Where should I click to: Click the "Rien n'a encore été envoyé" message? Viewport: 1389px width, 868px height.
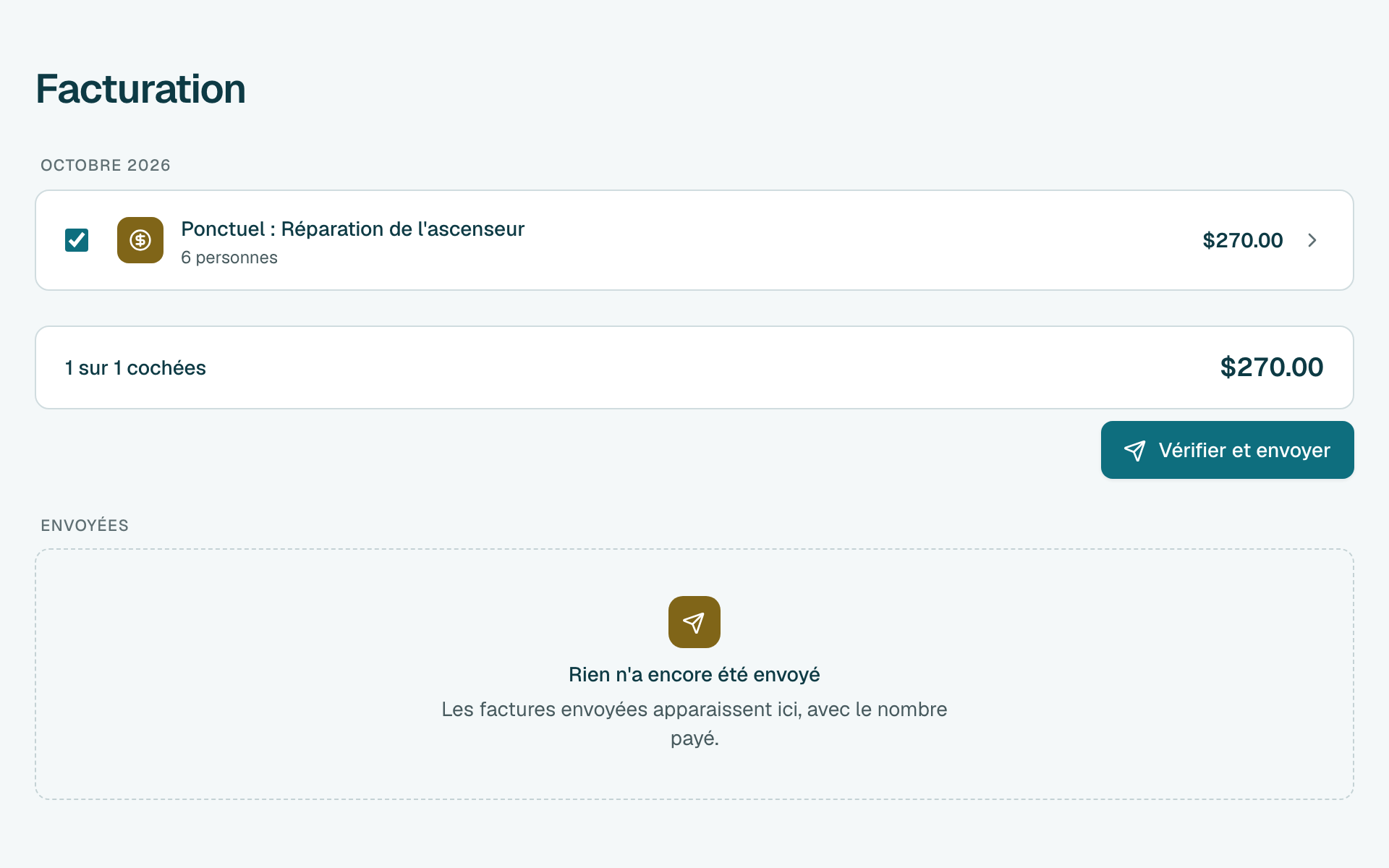tap(694, 674)
